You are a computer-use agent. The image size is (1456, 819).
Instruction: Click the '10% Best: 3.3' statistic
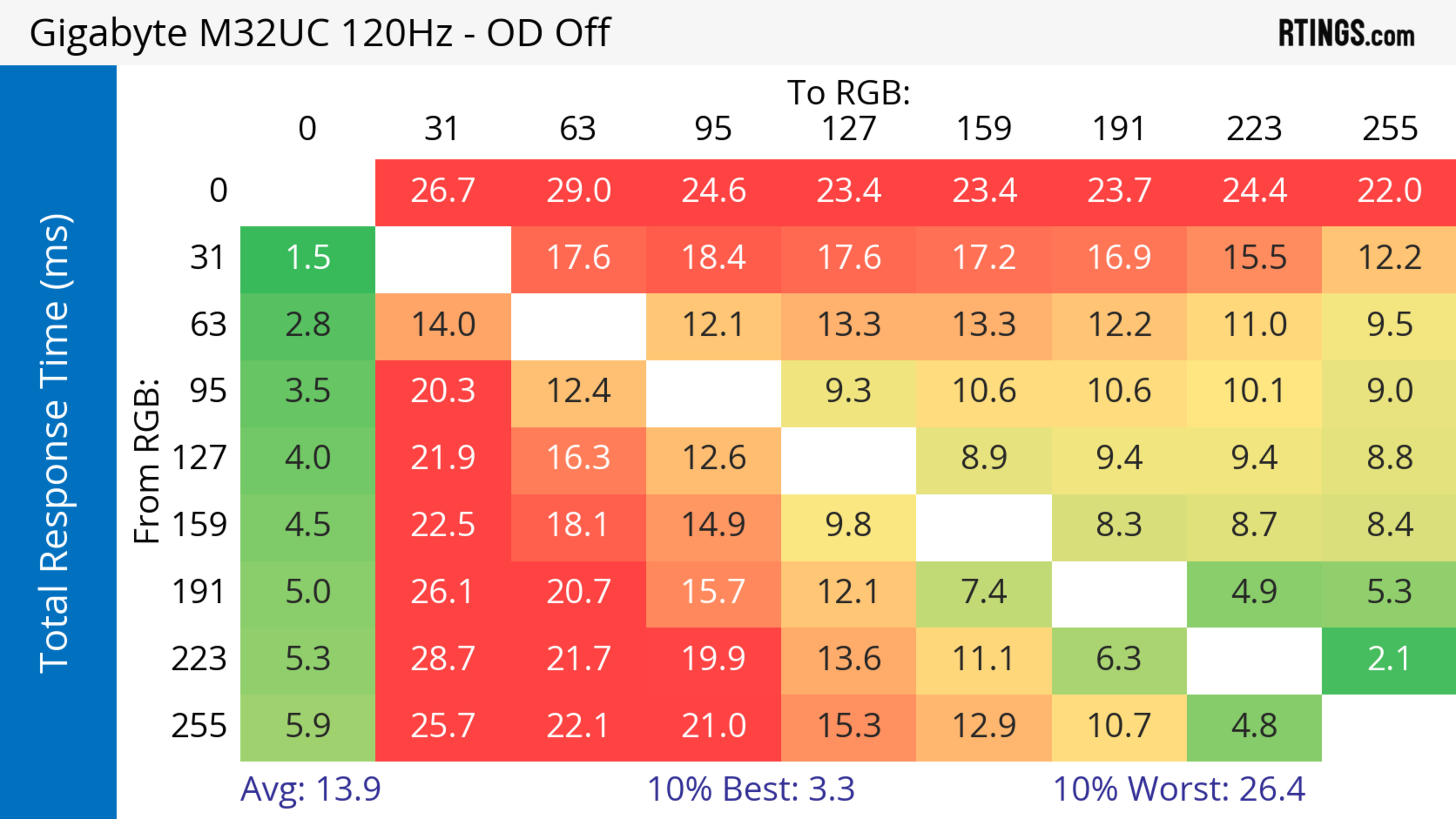click(x=751, y=789)
